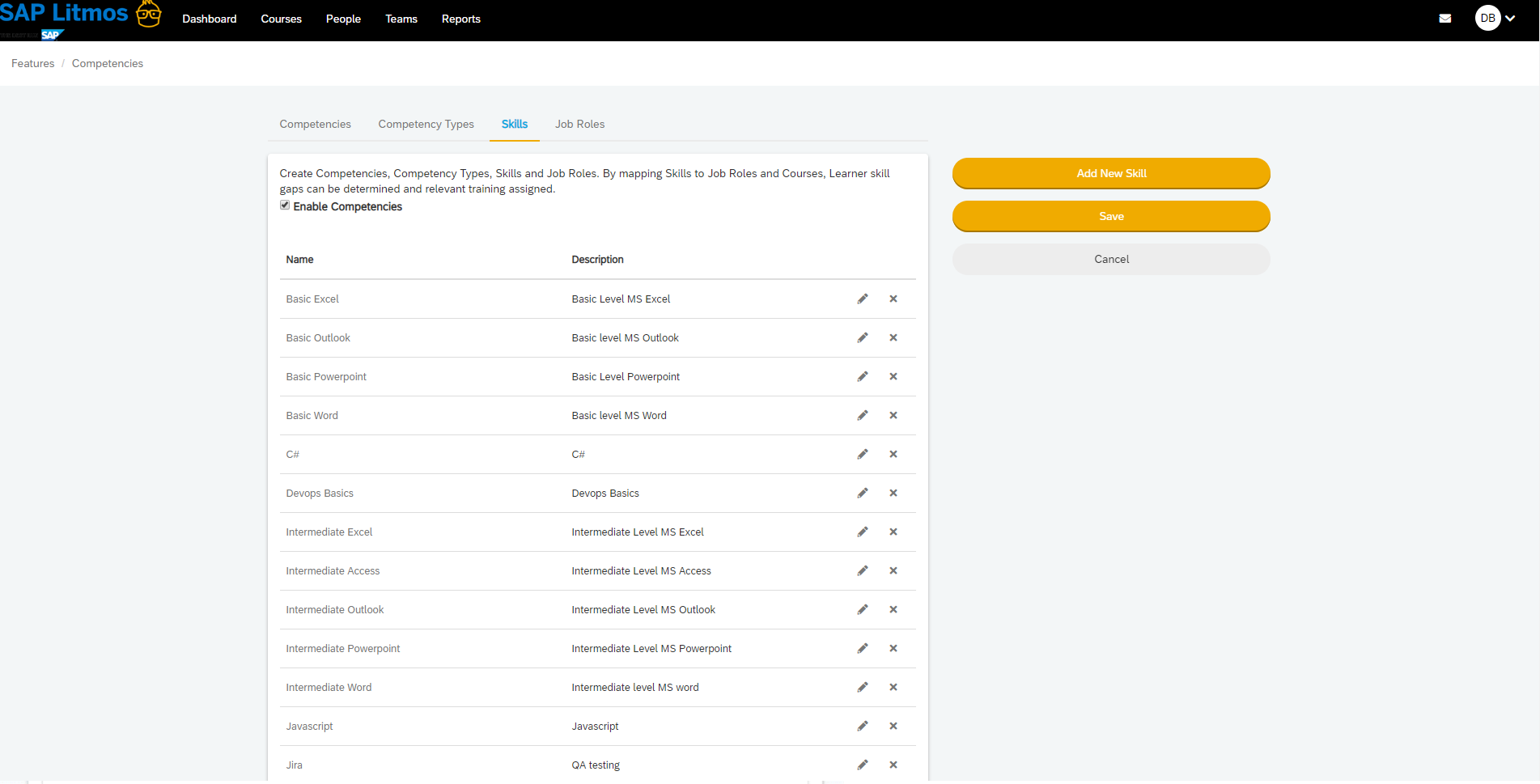Edit the Javascript skill
Screen dimensions: 1540x784
tap(863, 726)
